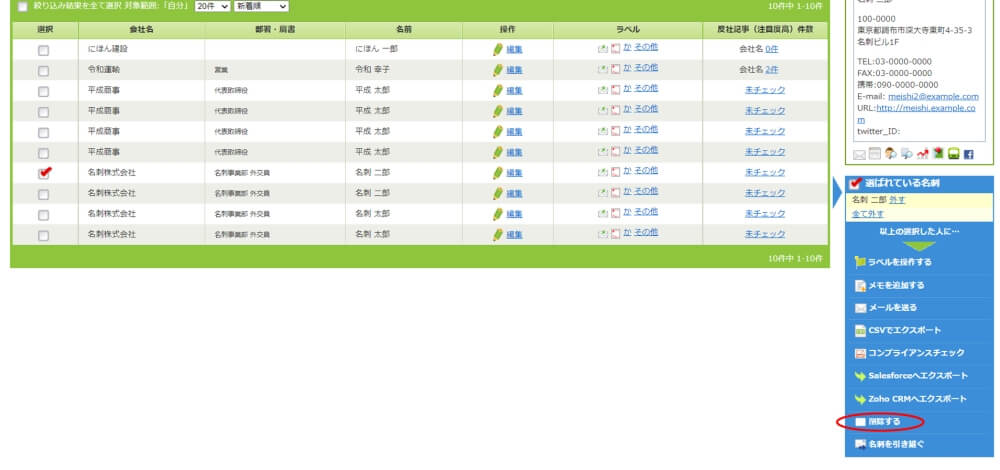Click the envelope mail icon below the card details

(859, 154)
